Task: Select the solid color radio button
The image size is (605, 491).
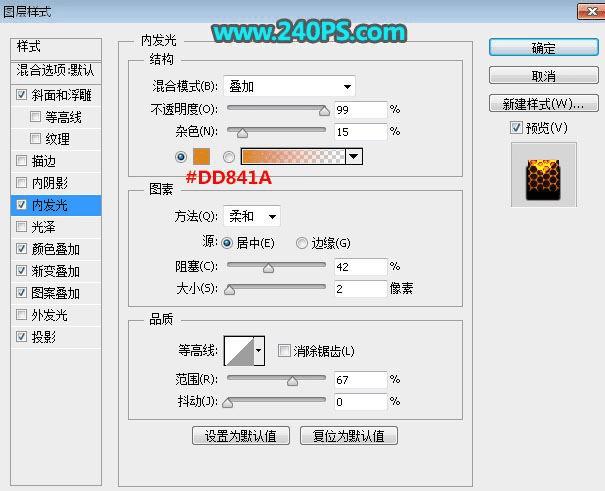Action: click(x=181, y=157)
